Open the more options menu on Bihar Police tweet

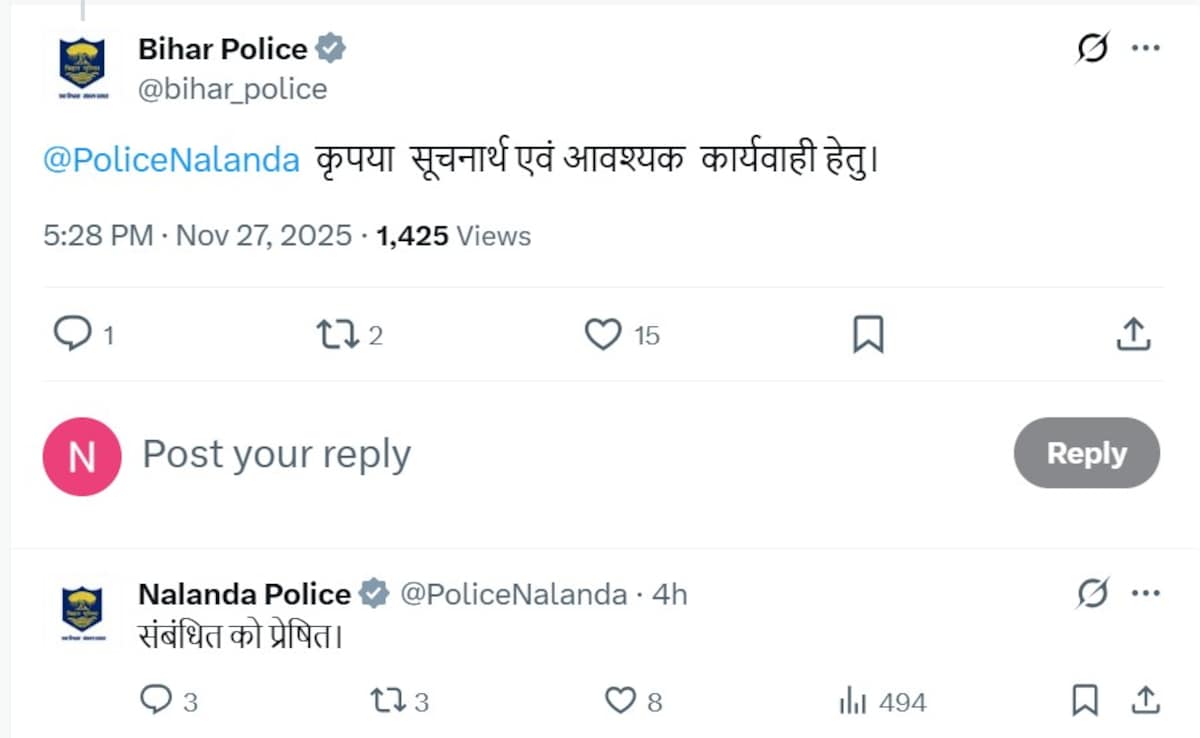[1144, 45]
